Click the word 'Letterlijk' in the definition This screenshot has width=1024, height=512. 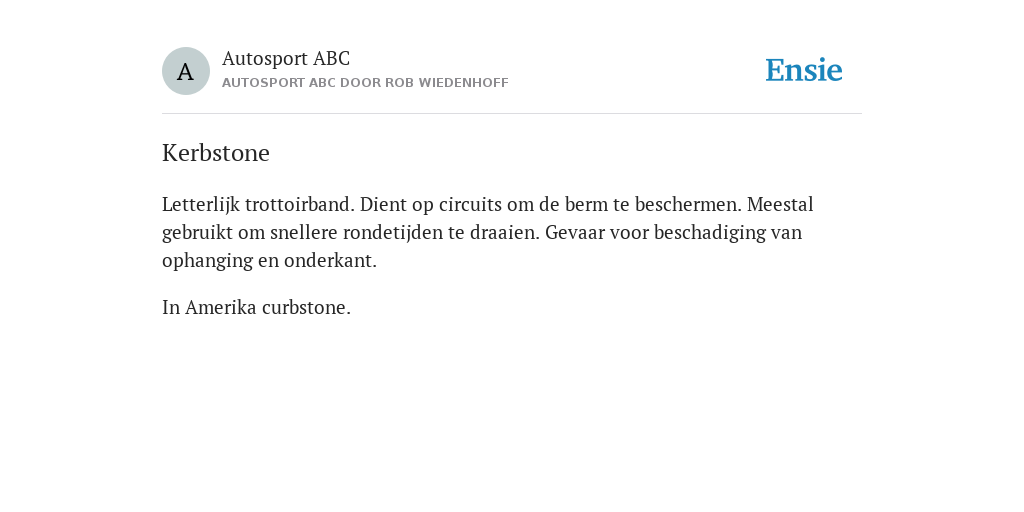(200, 204)
